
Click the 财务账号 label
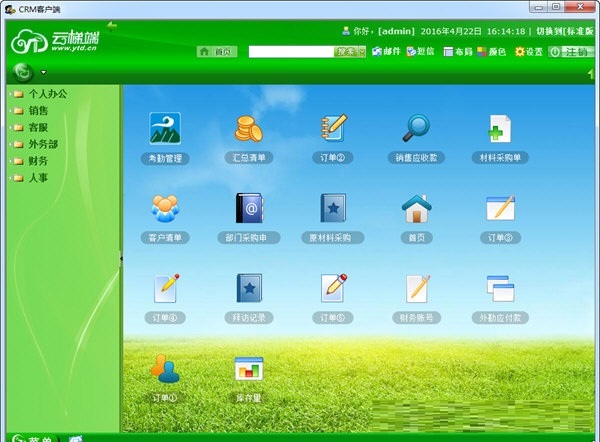(416, 318)
